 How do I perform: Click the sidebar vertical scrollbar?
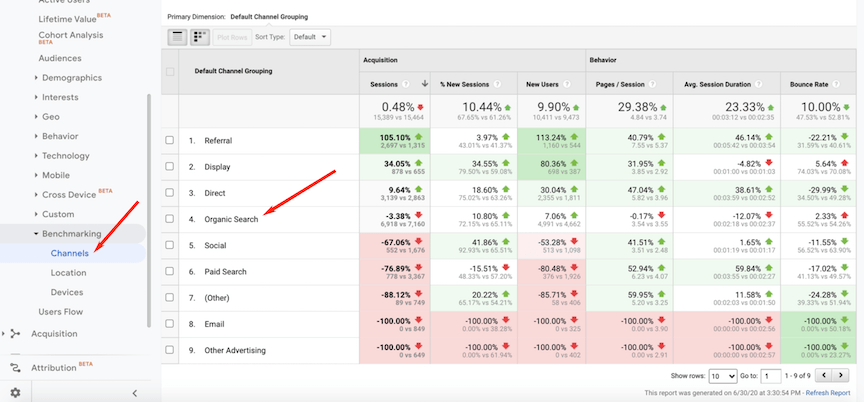[148, 209]
